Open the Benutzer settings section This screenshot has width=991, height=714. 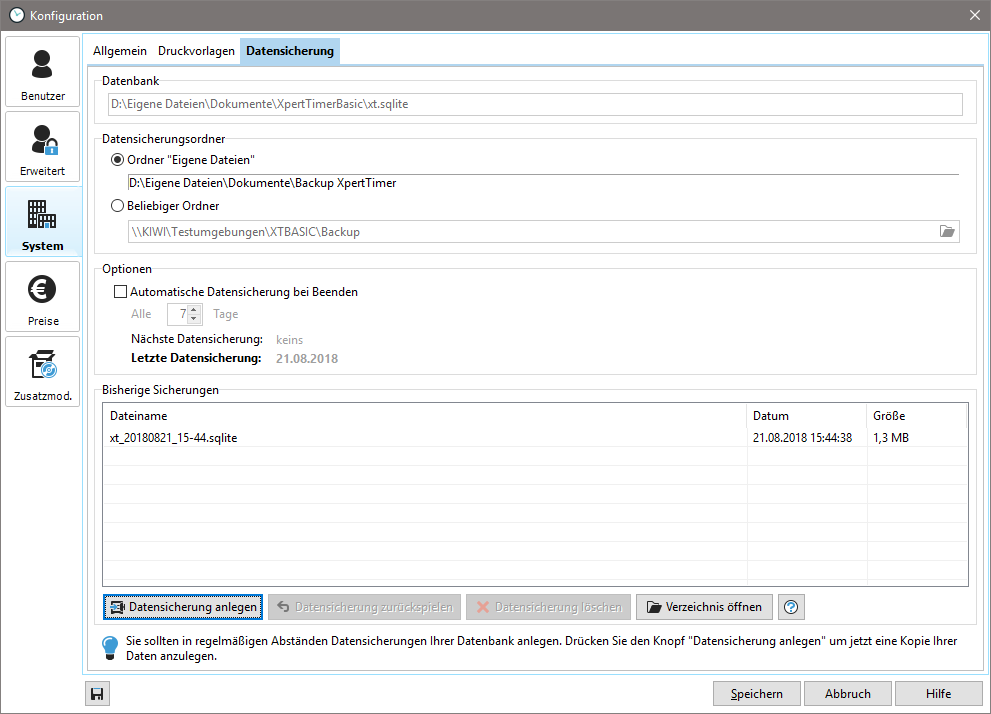pos(42,72)
